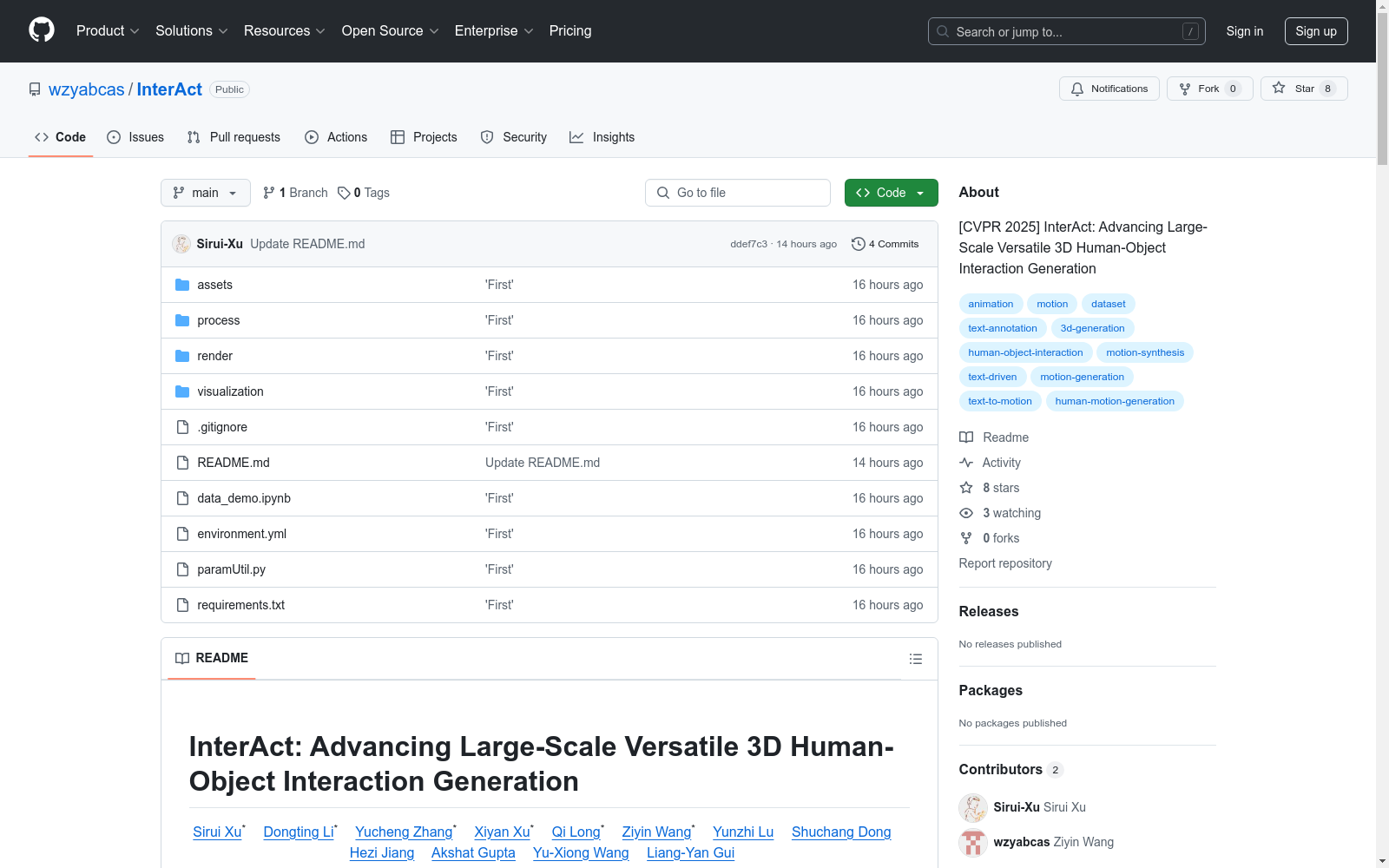Click the Report repository link
The image size is (1389, 868).
[x=1005, y=563]
